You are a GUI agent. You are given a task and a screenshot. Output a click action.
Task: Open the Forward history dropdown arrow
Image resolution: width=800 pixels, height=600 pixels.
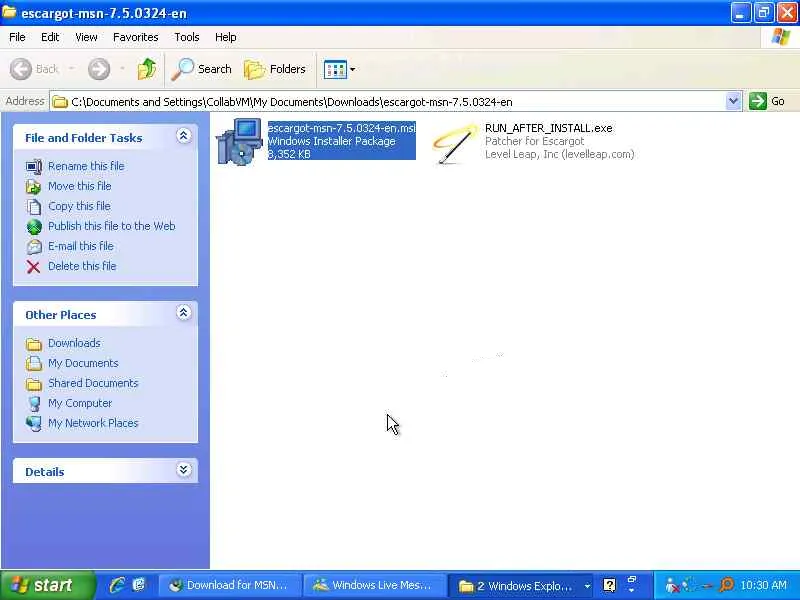pos(122,68)
